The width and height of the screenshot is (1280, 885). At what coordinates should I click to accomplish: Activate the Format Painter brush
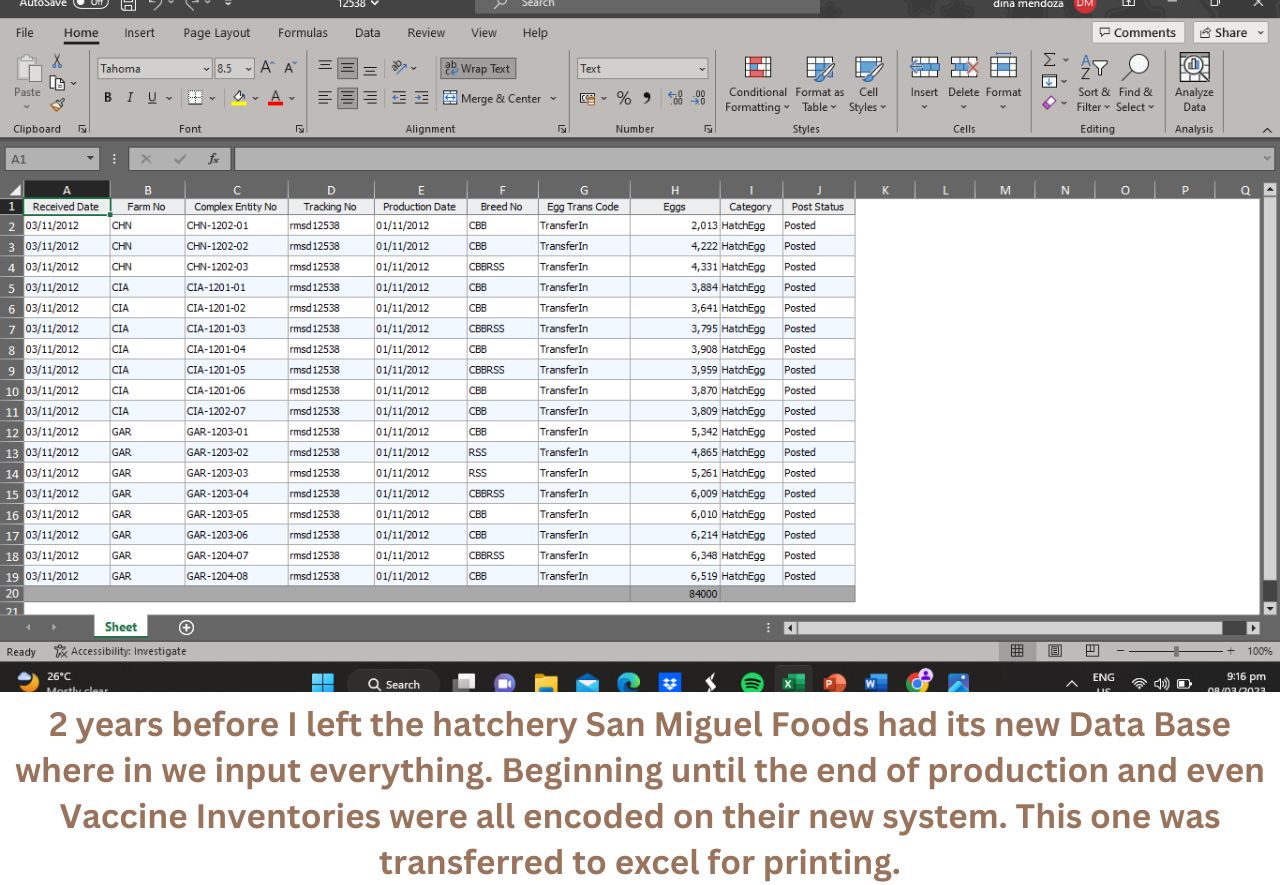tap(57, 104)
